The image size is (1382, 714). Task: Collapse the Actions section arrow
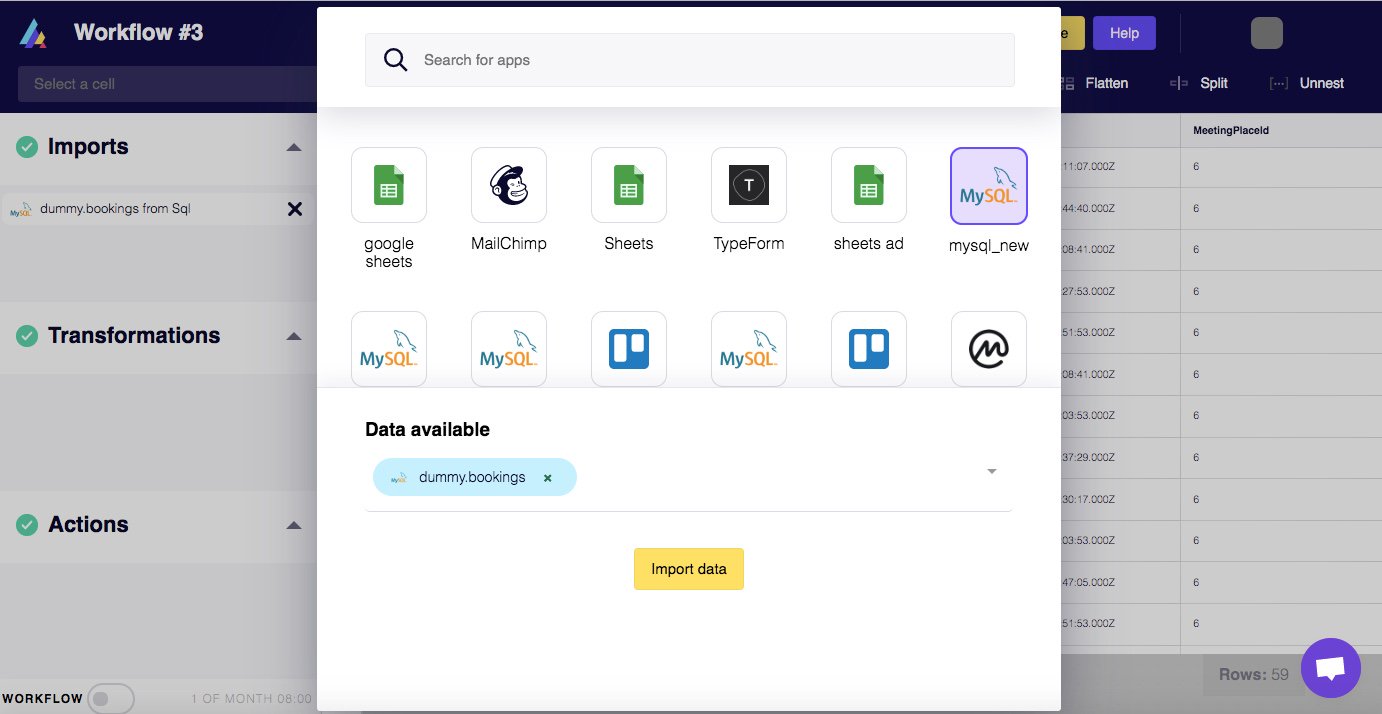pos(294,525)
